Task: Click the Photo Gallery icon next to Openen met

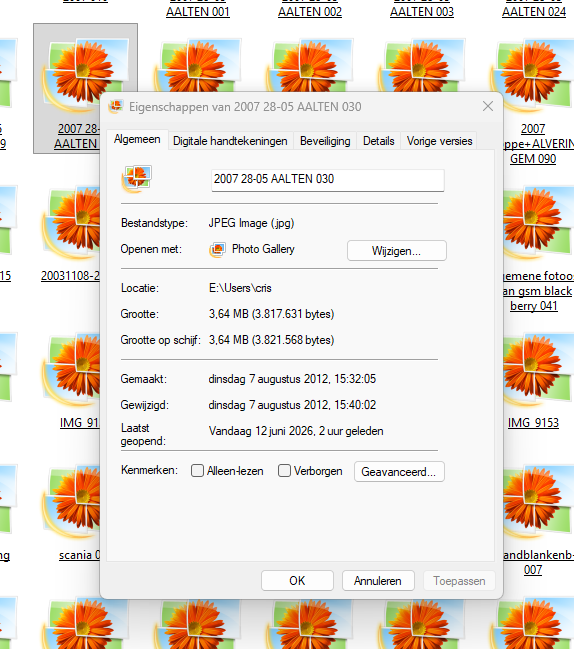Action: click(218, 250)
